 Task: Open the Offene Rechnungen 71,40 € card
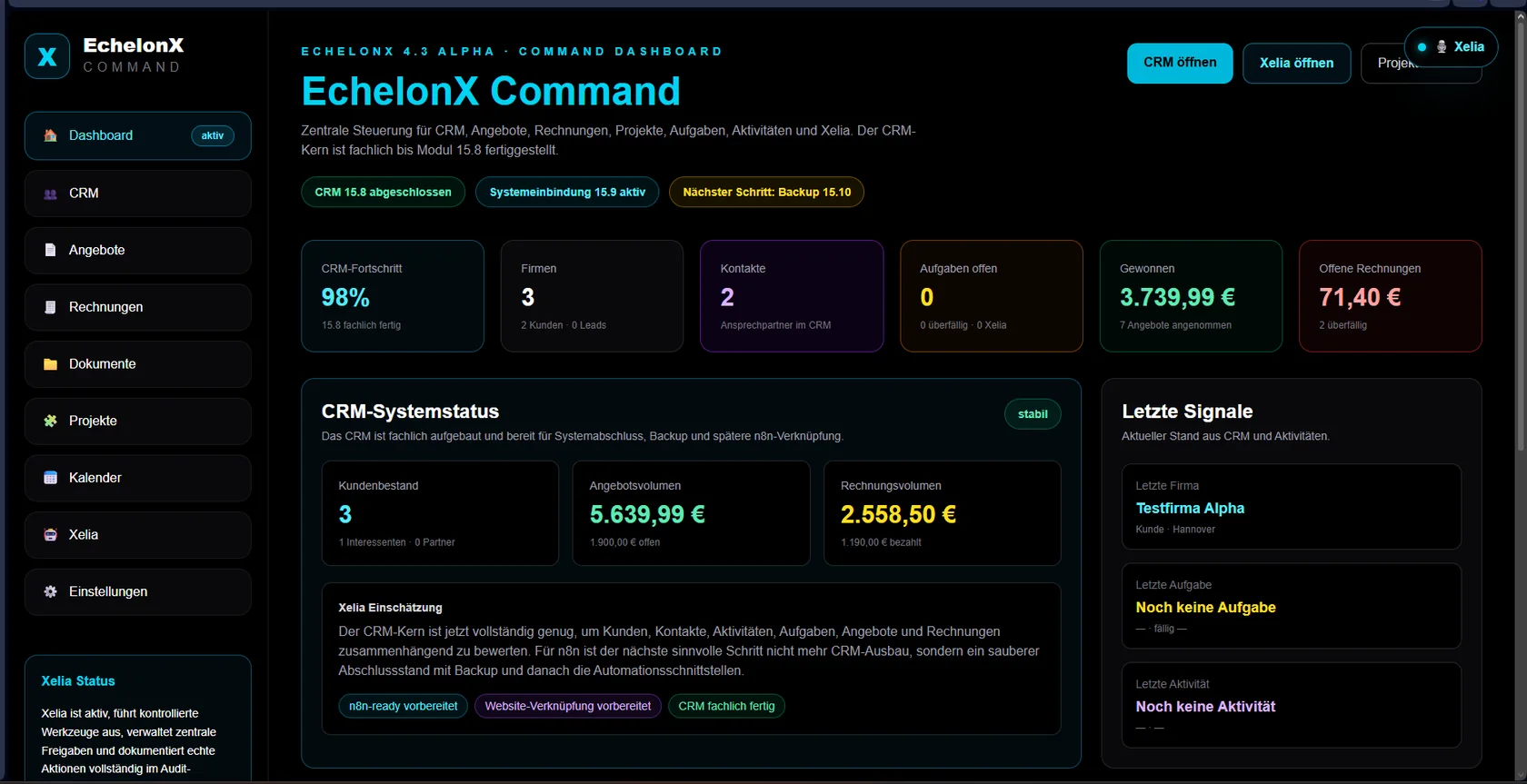point(1391,296)
